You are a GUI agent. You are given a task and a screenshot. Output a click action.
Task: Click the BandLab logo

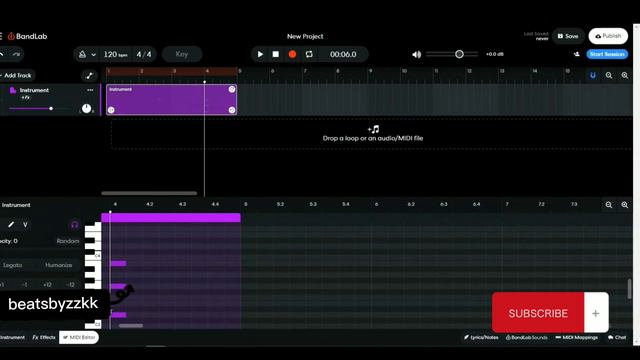27,36
